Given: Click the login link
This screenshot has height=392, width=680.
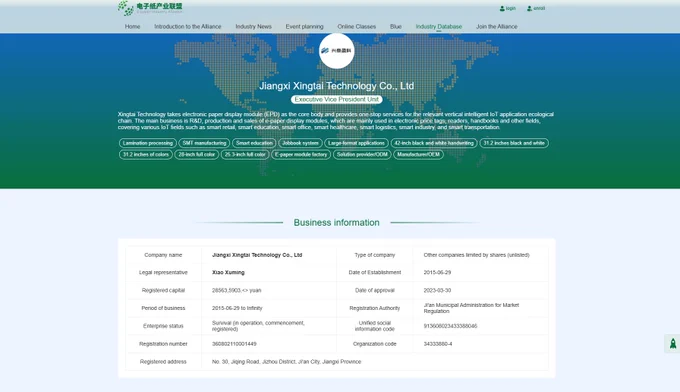Looking at the screenshot, I should [510, 8].
